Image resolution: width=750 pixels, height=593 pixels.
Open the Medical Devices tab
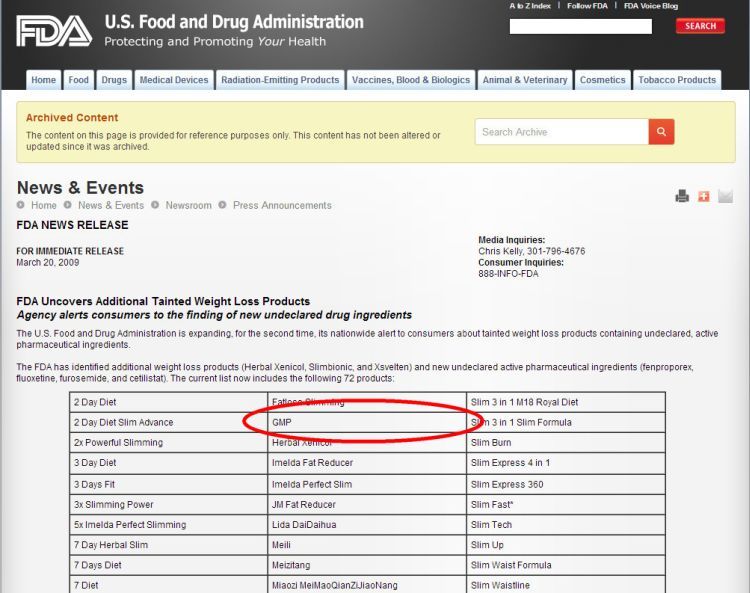coord(174,80)
